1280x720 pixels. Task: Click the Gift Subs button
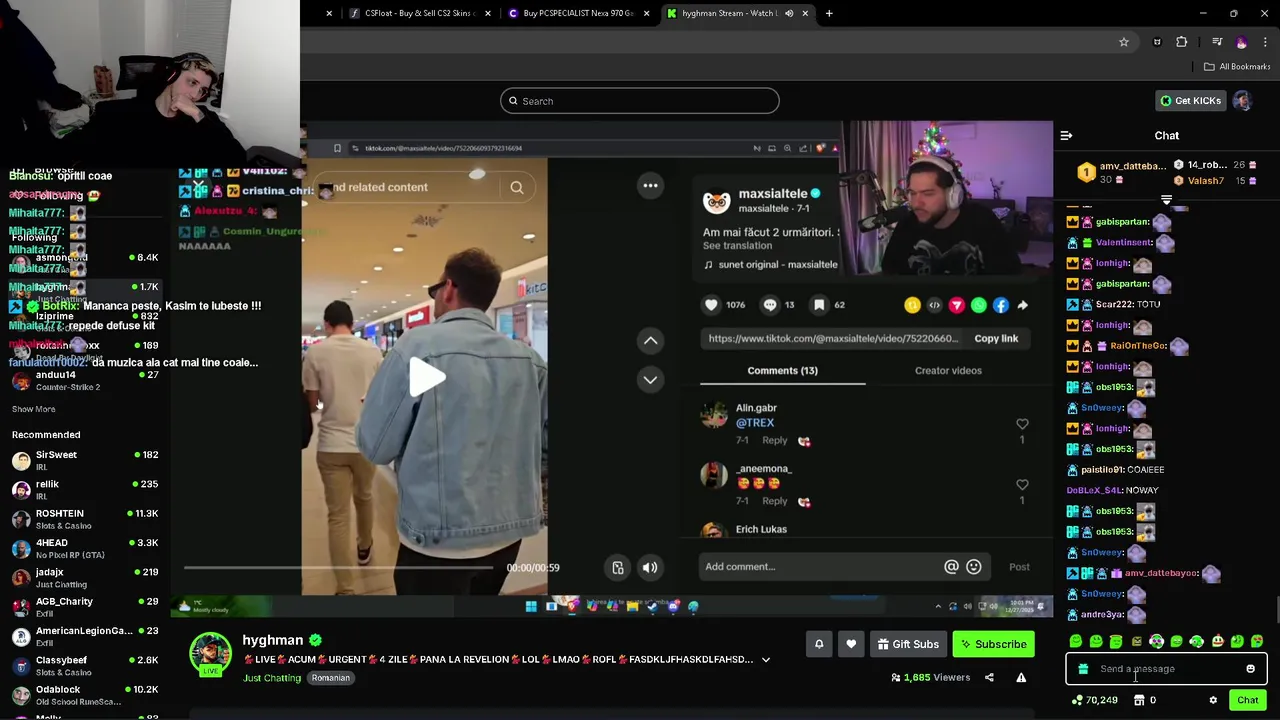[908, 644]
